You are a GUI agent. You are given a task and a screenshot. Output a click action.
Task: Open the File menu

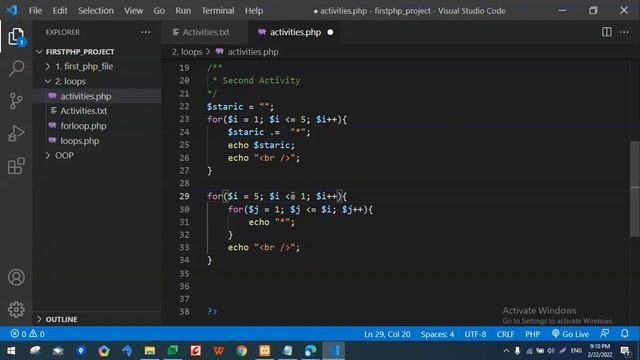click(x=35, y=11)
